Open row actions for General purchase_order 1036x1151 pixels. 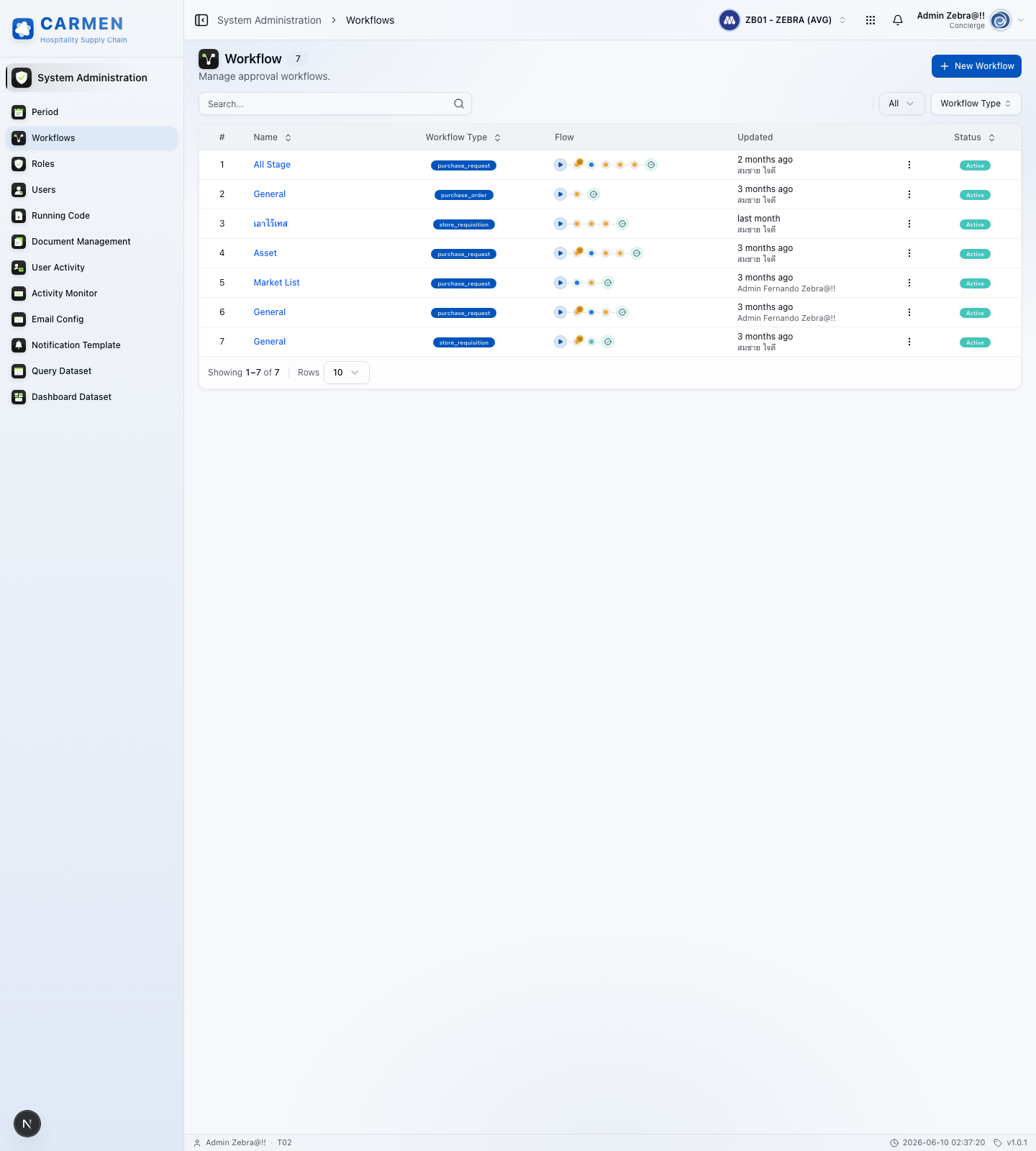pos(909,194)
